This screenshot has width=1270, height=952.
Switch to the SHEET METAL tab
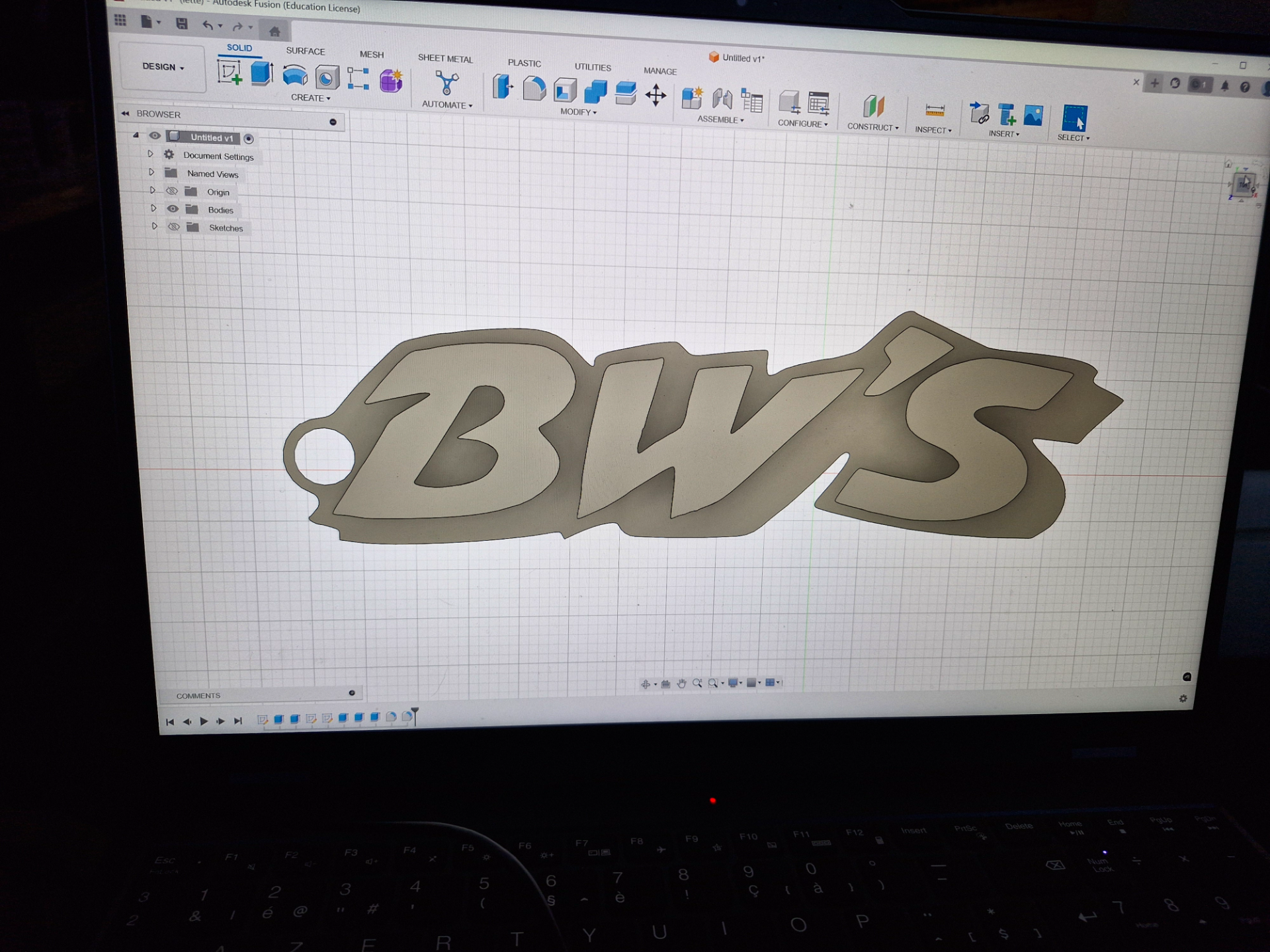[x=445, y=58]
